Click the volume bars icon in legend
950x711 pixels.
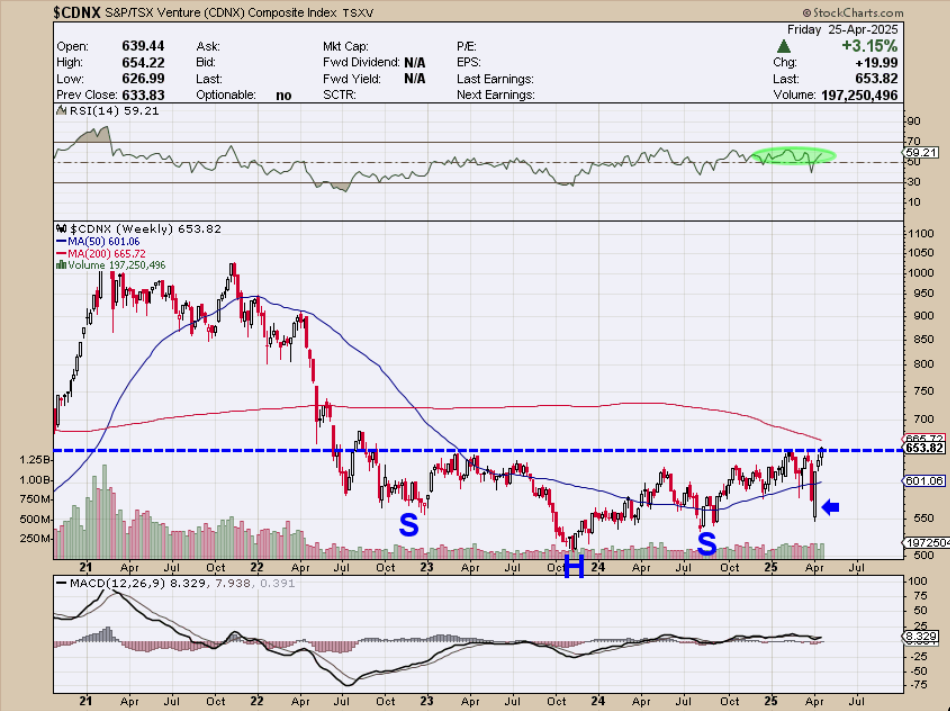click(61, 265)
